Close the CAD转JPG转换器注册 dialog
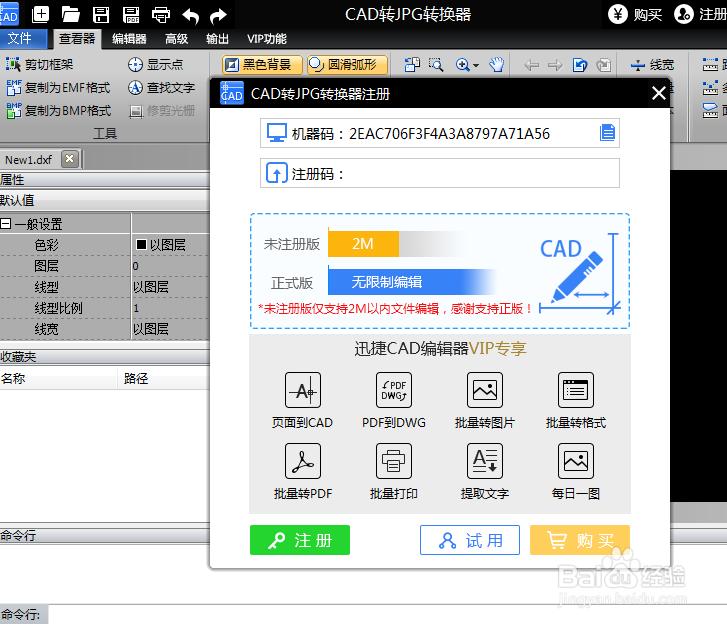The width and height of the screenshot is (727, 624). click(x=658, y=93)
